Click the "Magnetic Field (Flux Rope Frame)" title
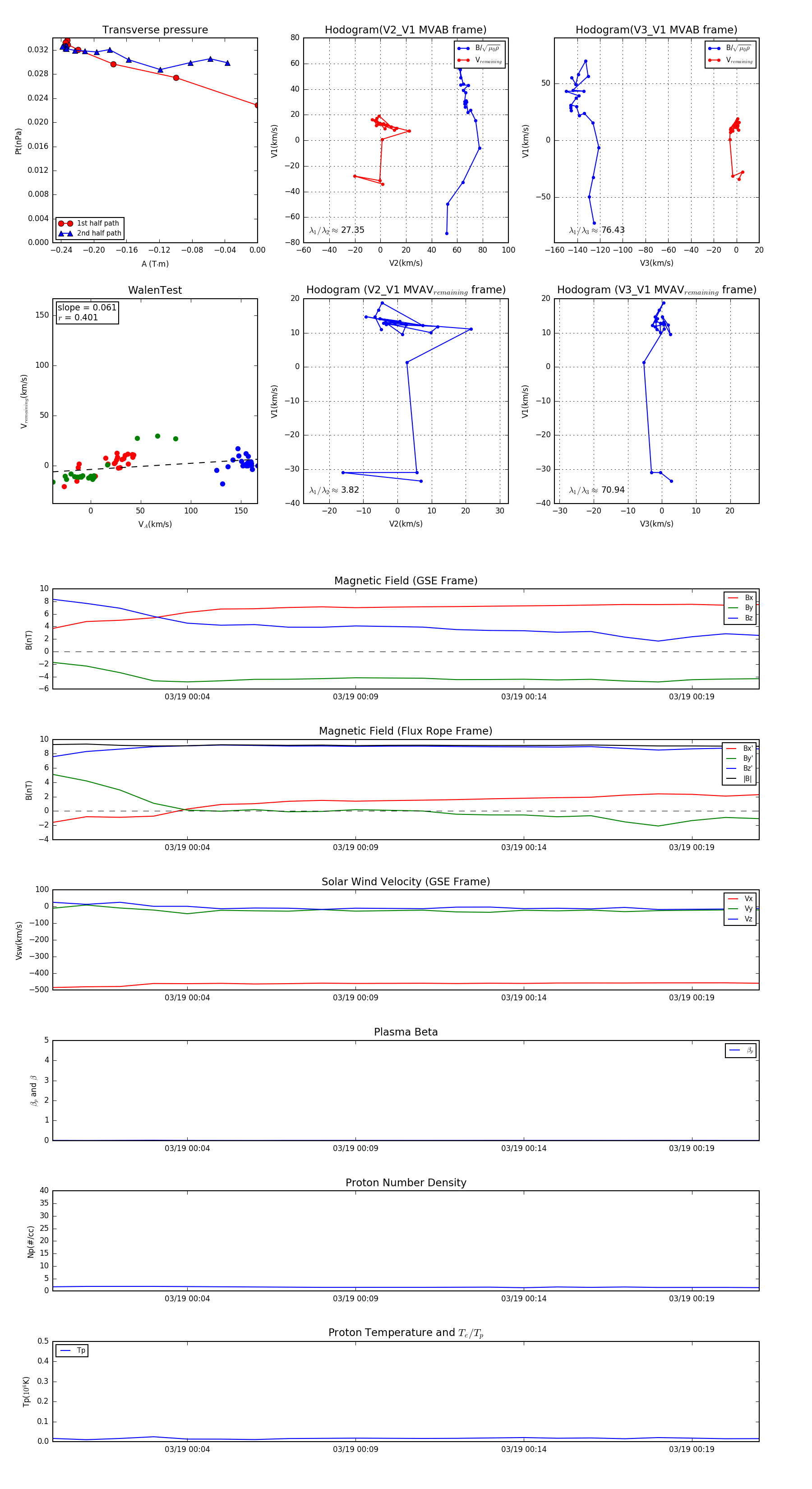 [406, 731]
